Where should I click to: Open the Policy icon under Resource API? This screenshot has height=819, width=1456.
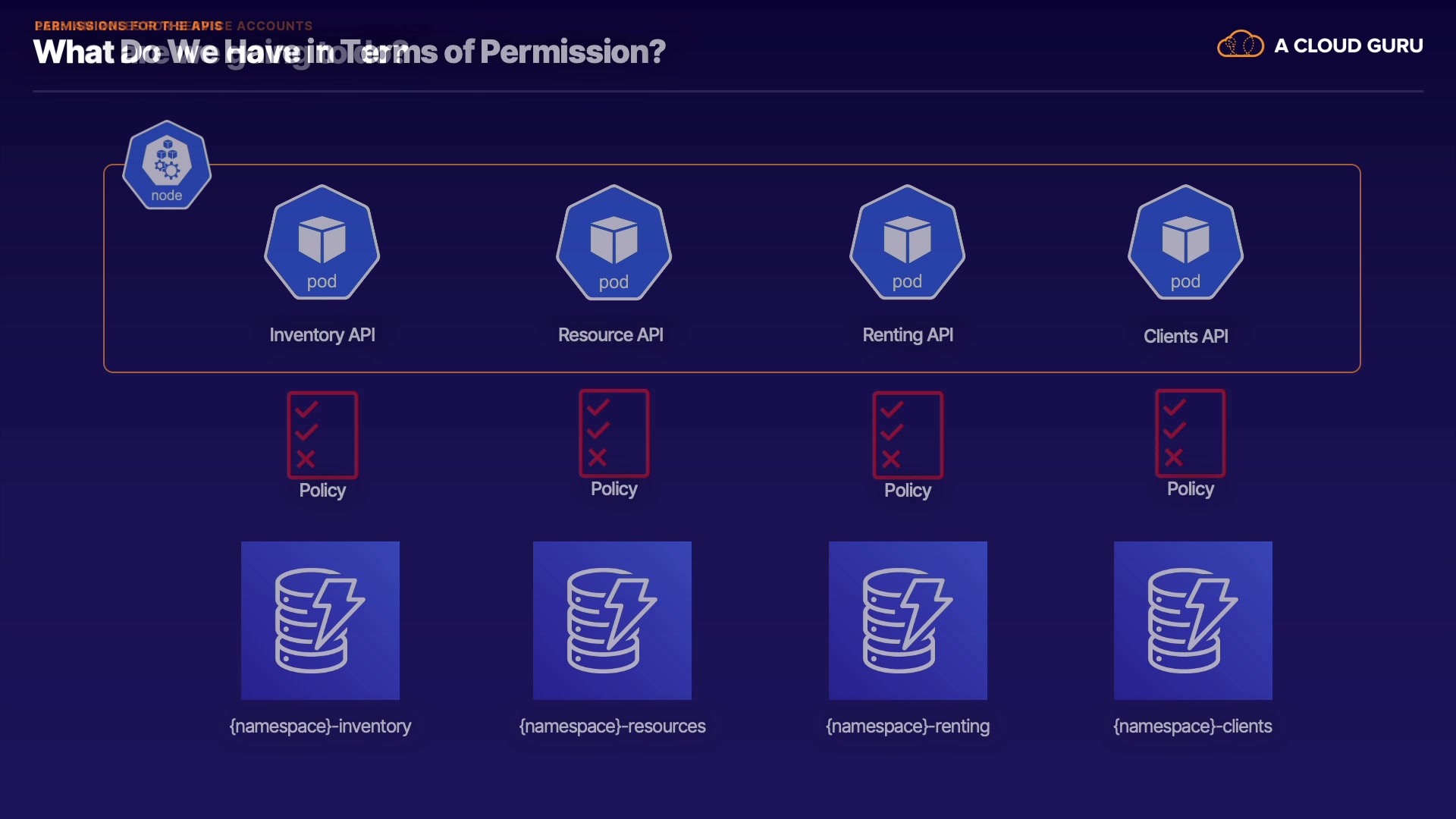613,433
